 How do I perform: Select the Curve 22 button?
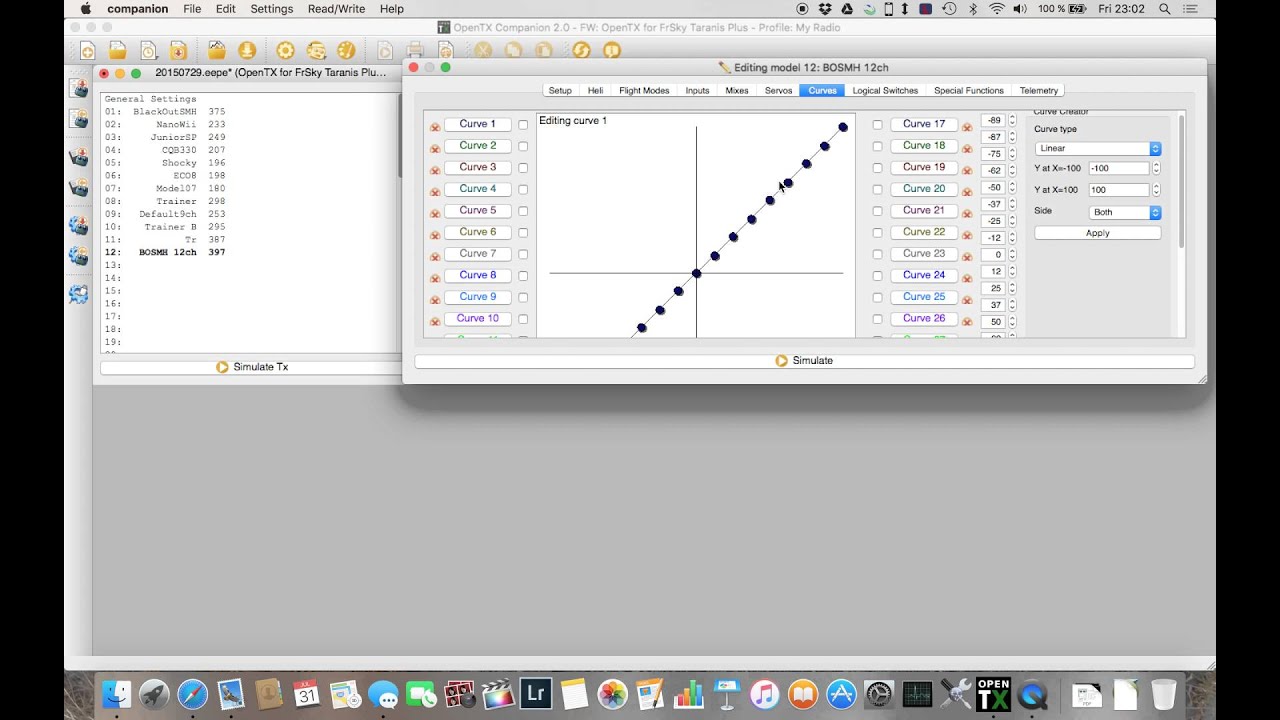[924, 232]
